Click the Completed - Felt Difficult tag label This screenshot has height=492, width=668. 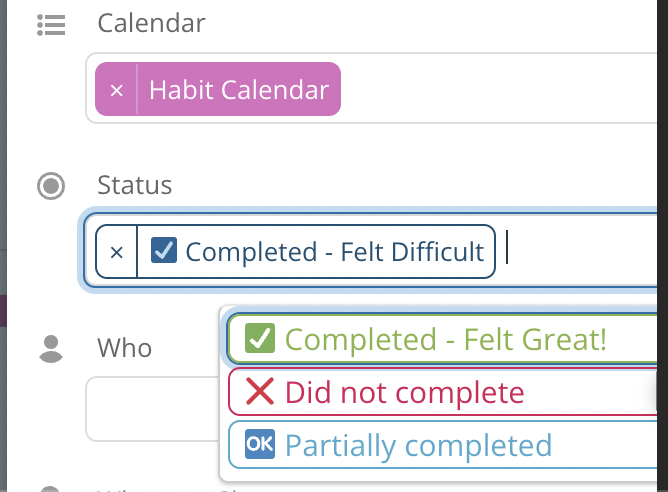click(334, 252)
